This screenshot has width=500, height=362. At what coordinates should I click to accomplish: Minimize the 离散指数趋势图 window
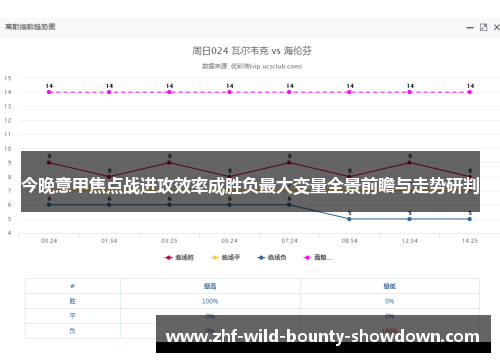click(470, 28)
